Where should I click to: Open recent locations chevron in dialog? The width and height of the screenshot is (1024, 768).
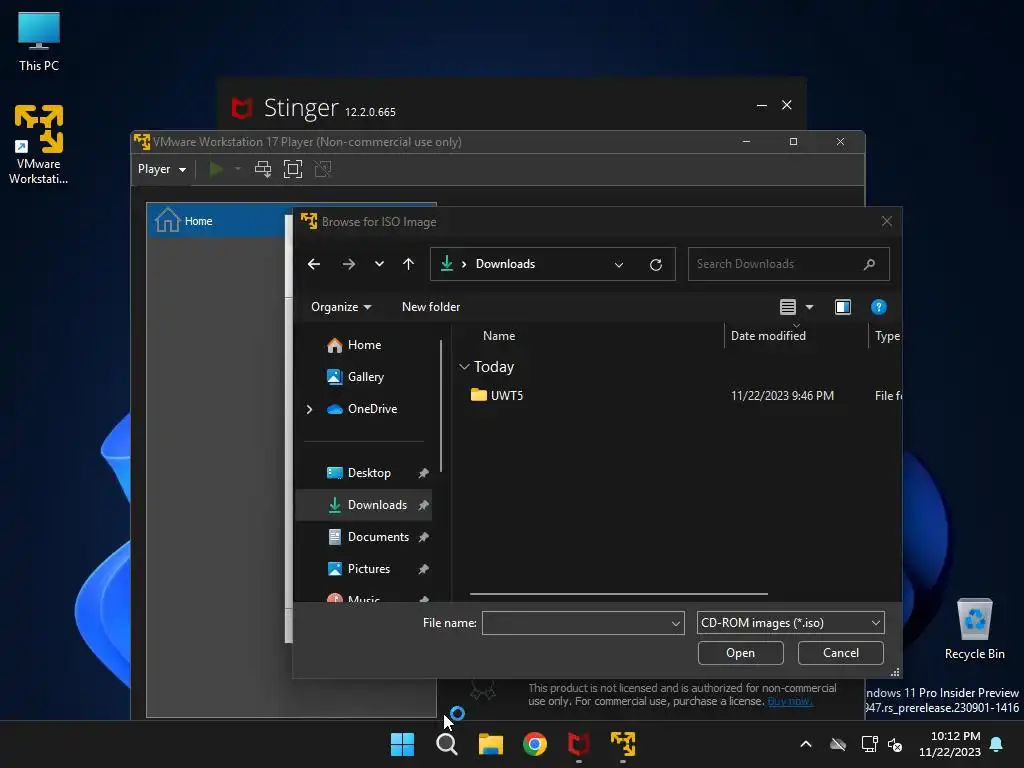click(379, 264)
